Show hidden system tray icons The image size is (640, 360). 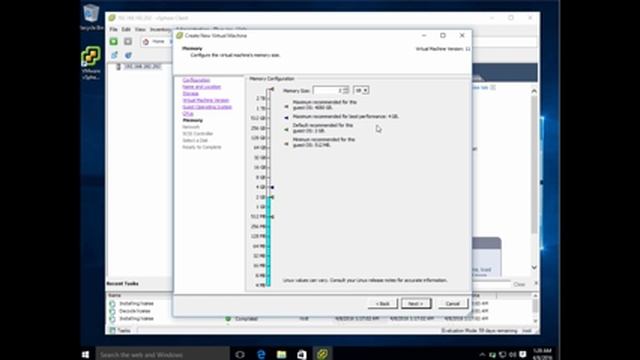482,355
